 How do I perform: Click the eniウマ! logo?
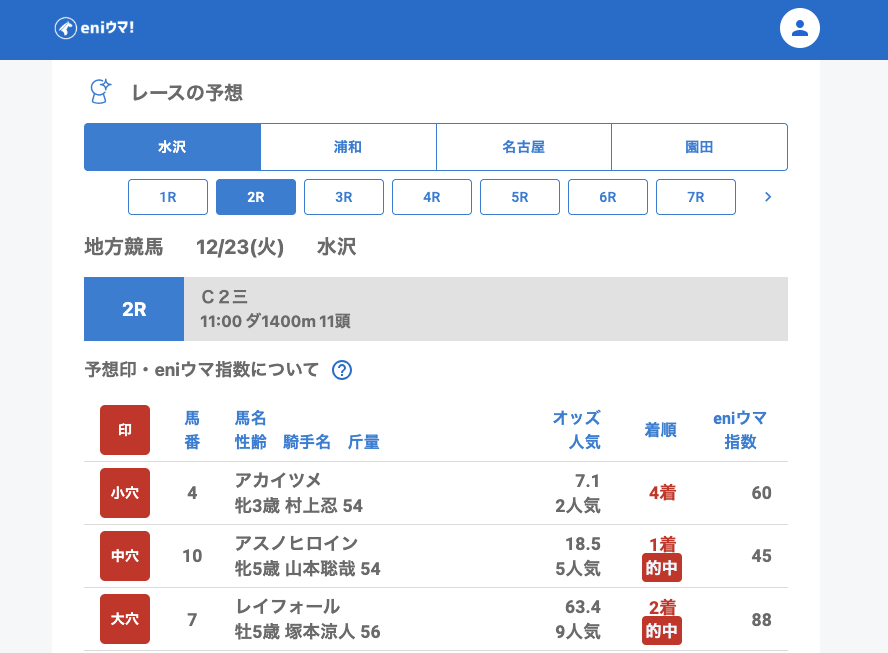pos(94,28)
